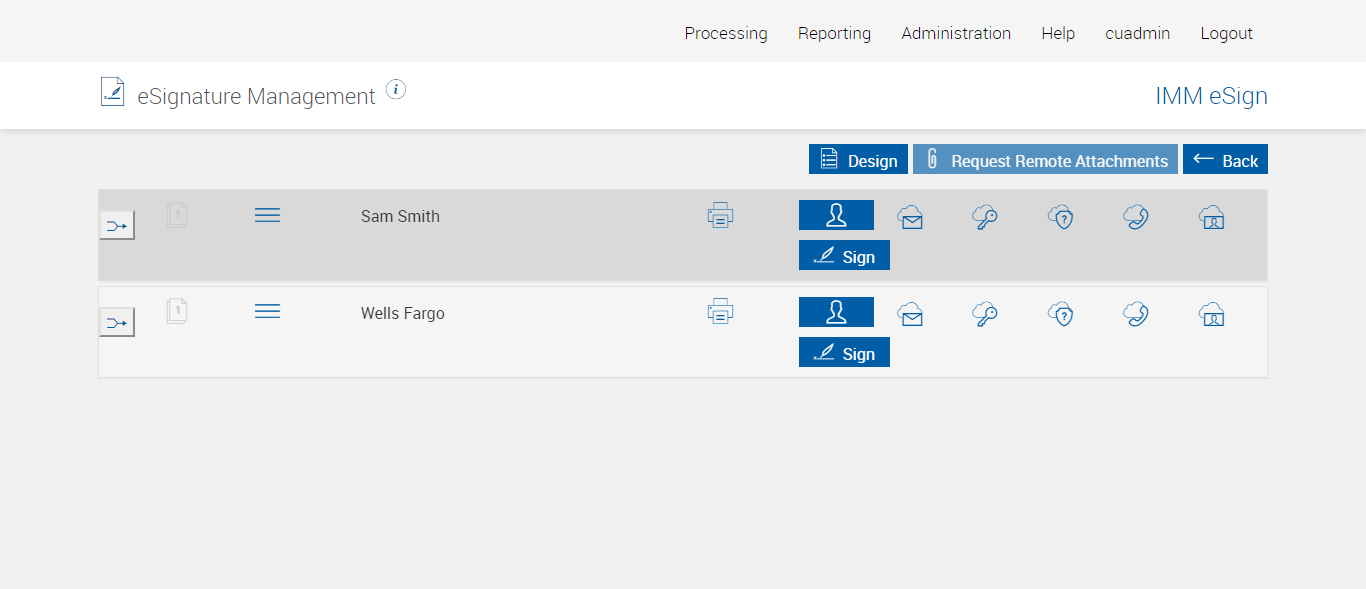
Task: Open the Administration menu
Action: click(956, 33)
